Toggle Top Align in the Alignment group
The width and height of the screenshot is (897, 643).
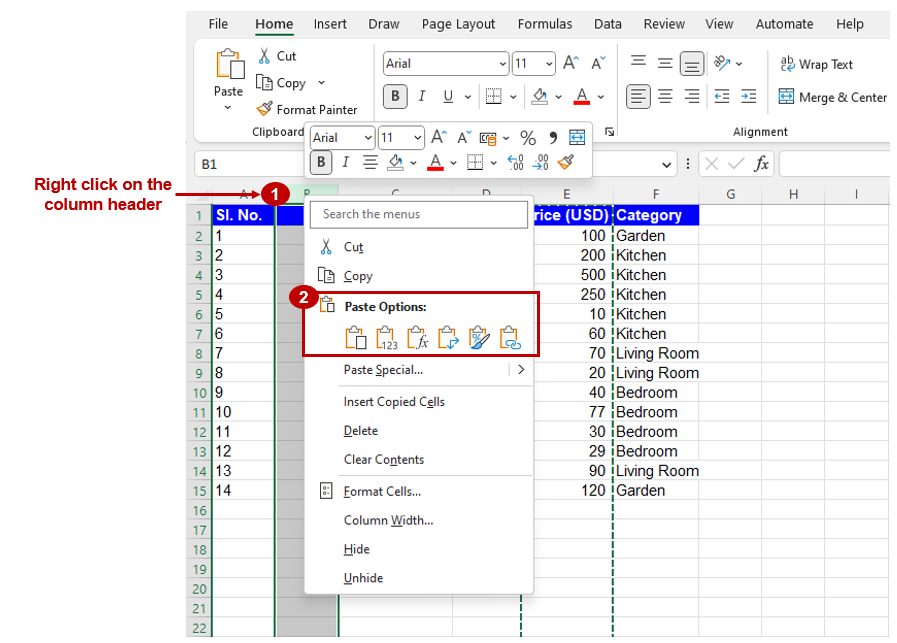pos(638,63)
